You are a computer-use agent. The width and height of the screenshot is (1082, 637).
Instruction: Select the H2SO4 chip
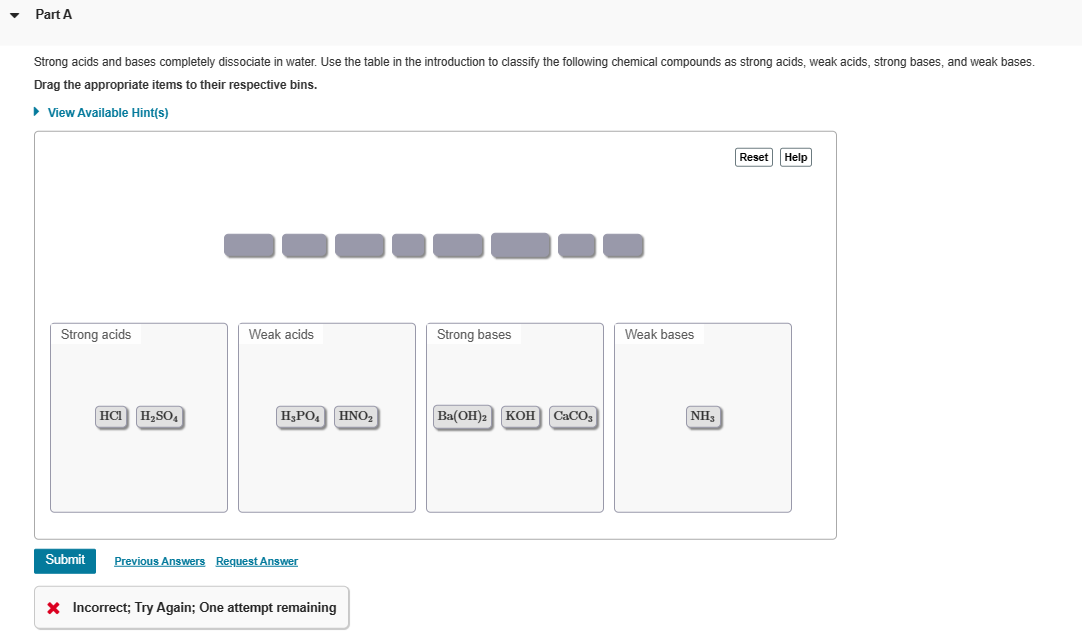click(159, 417)
